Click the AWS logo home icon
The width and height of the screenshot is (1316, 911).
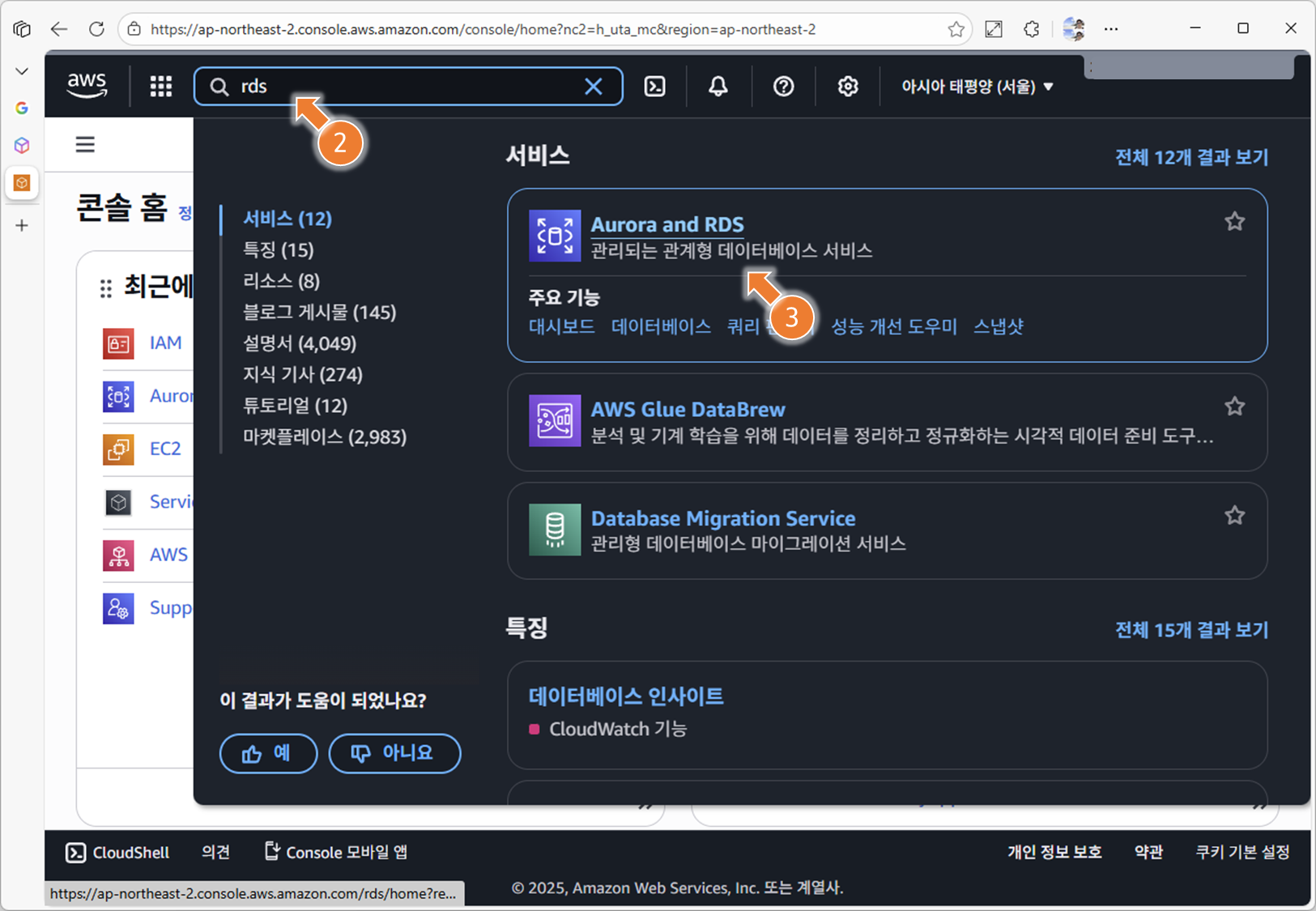click(x=87, y=86)
